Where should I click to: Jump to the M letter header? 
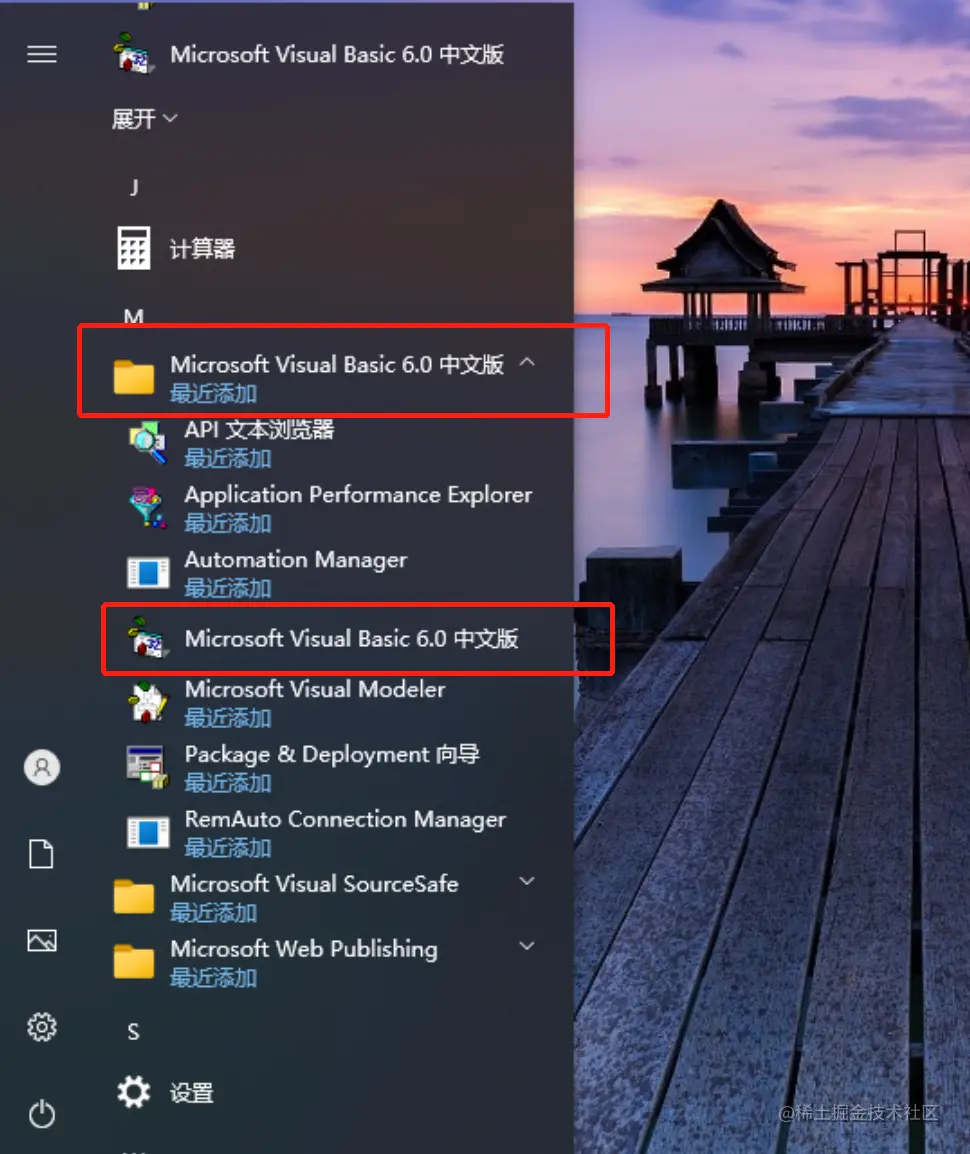[133, 316]
